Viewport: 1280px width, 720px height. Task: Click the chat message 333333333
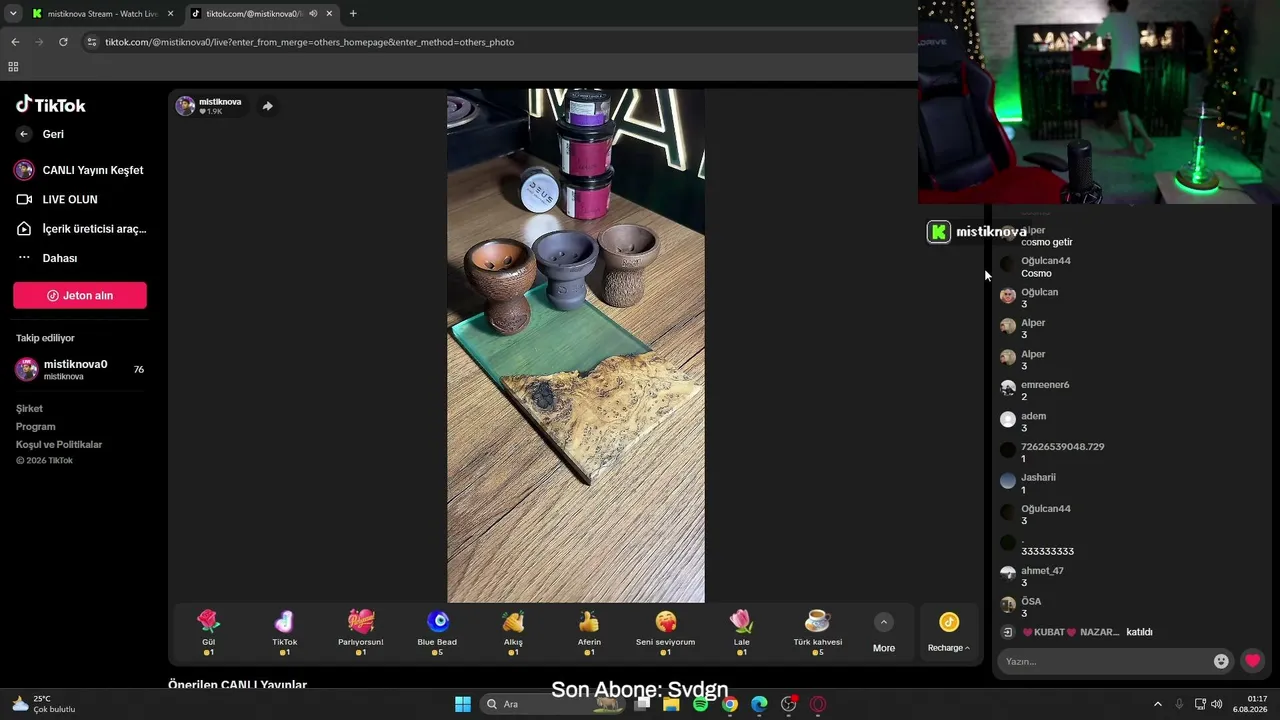coord(1047,552)
